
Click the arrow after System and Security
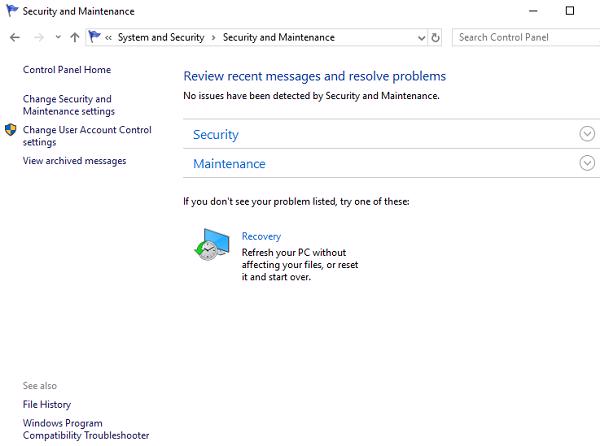pos(214,37)
